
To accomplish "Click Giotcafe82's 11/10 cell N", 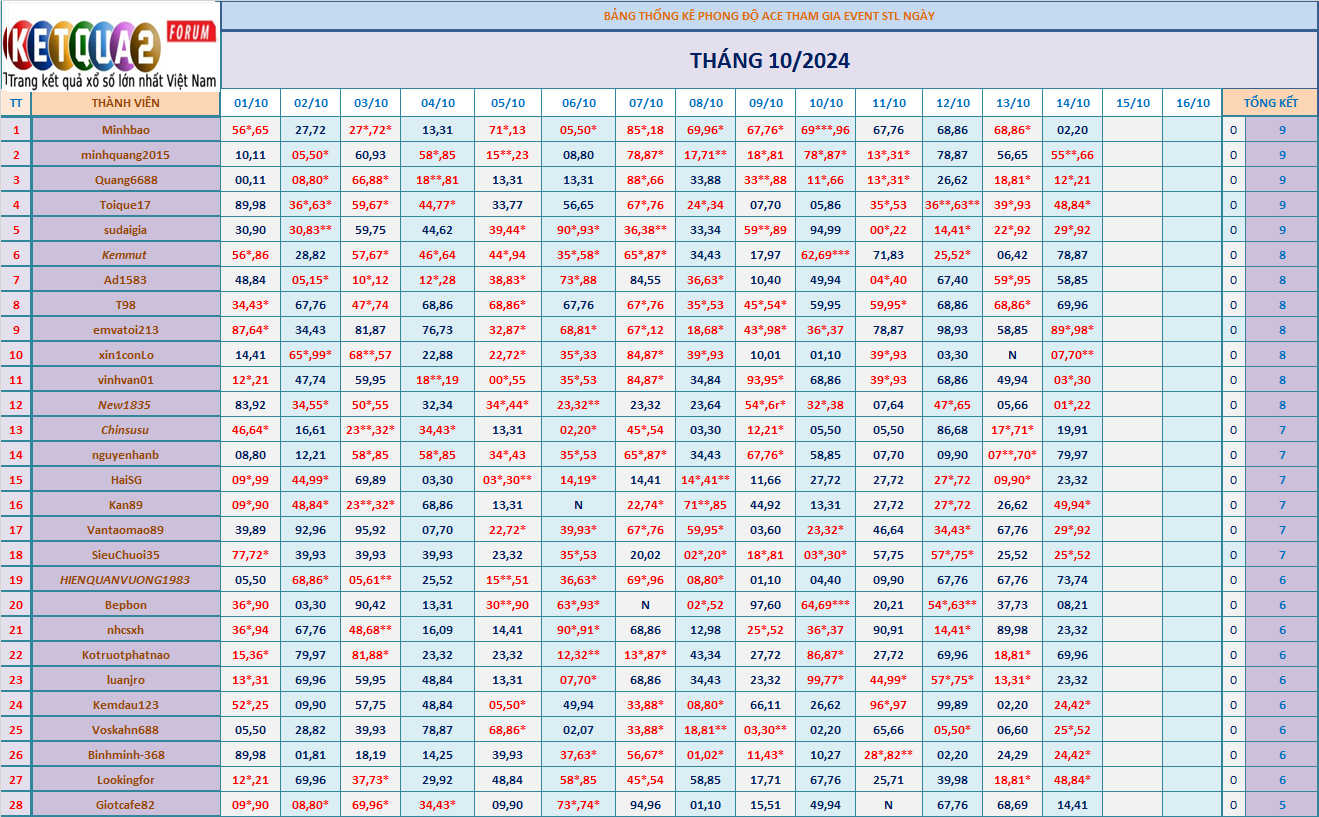I will 888,805.
